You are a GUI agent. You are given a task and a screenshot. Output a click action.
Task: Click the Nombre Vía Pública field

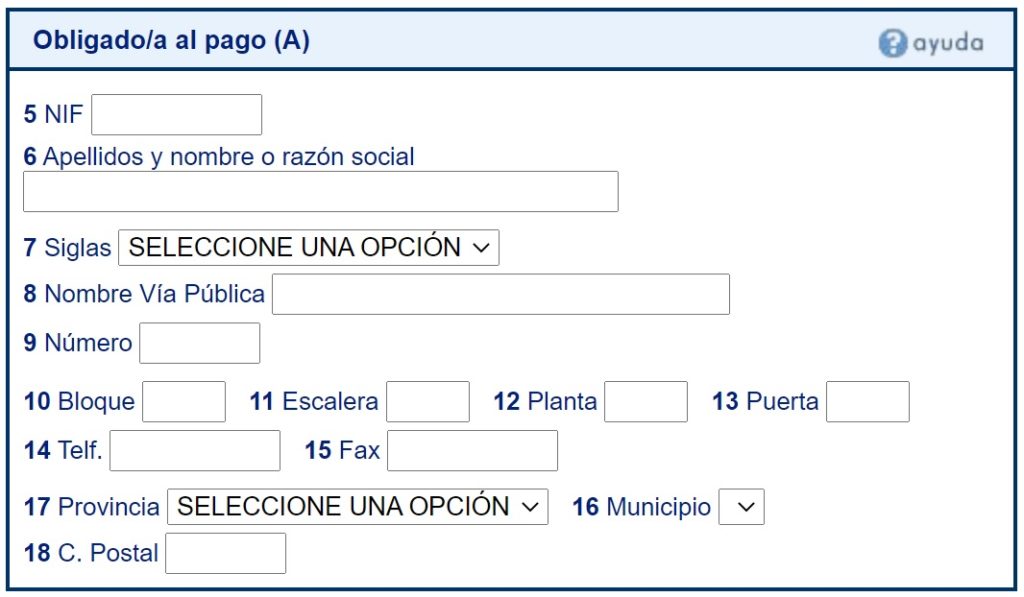point(500,294)
